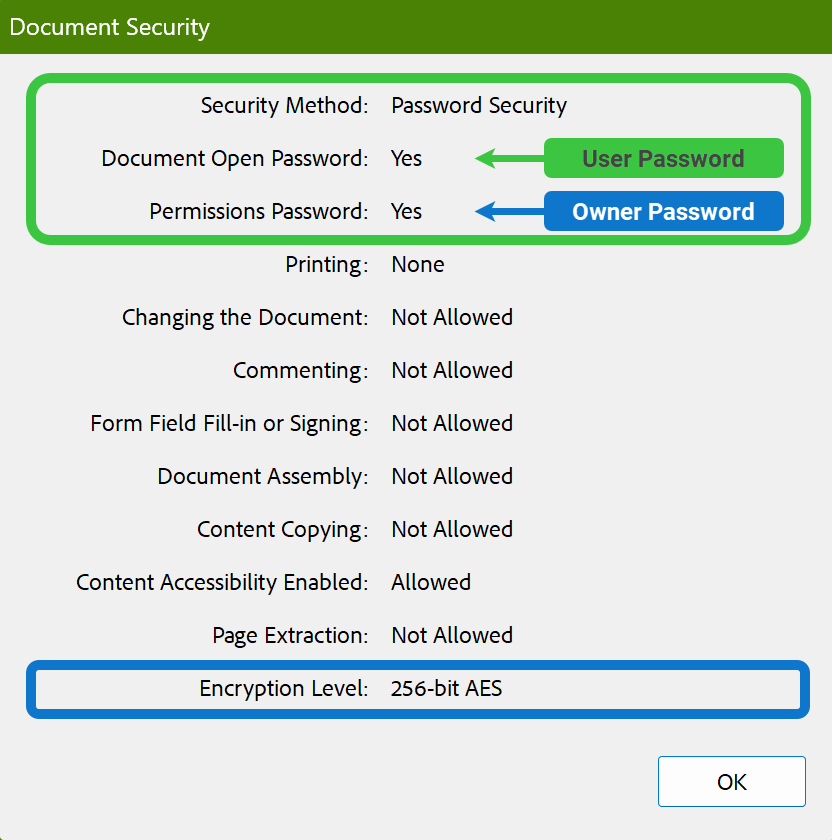Click the green arrow pointing at Document Open Password
Viewport: 832px width, 840px height.
coord(508,158)
